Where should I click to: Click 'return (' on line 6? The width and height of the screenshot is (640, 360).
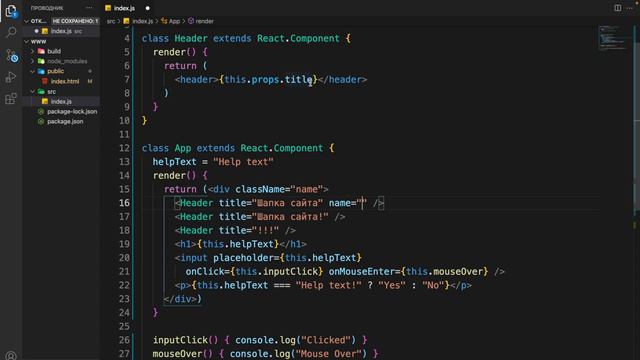pyautogui.click(x=186, y=66)
